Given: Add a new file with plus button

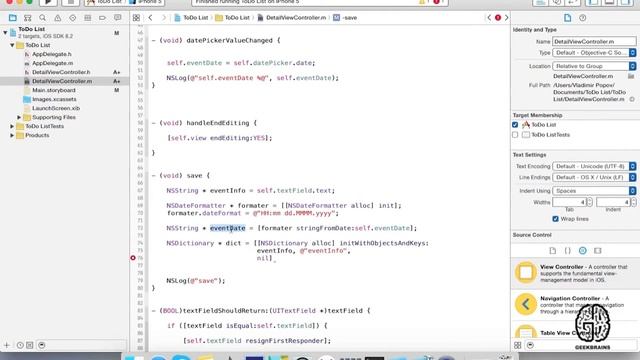Looking at the screenshot, I should point(7,345).
